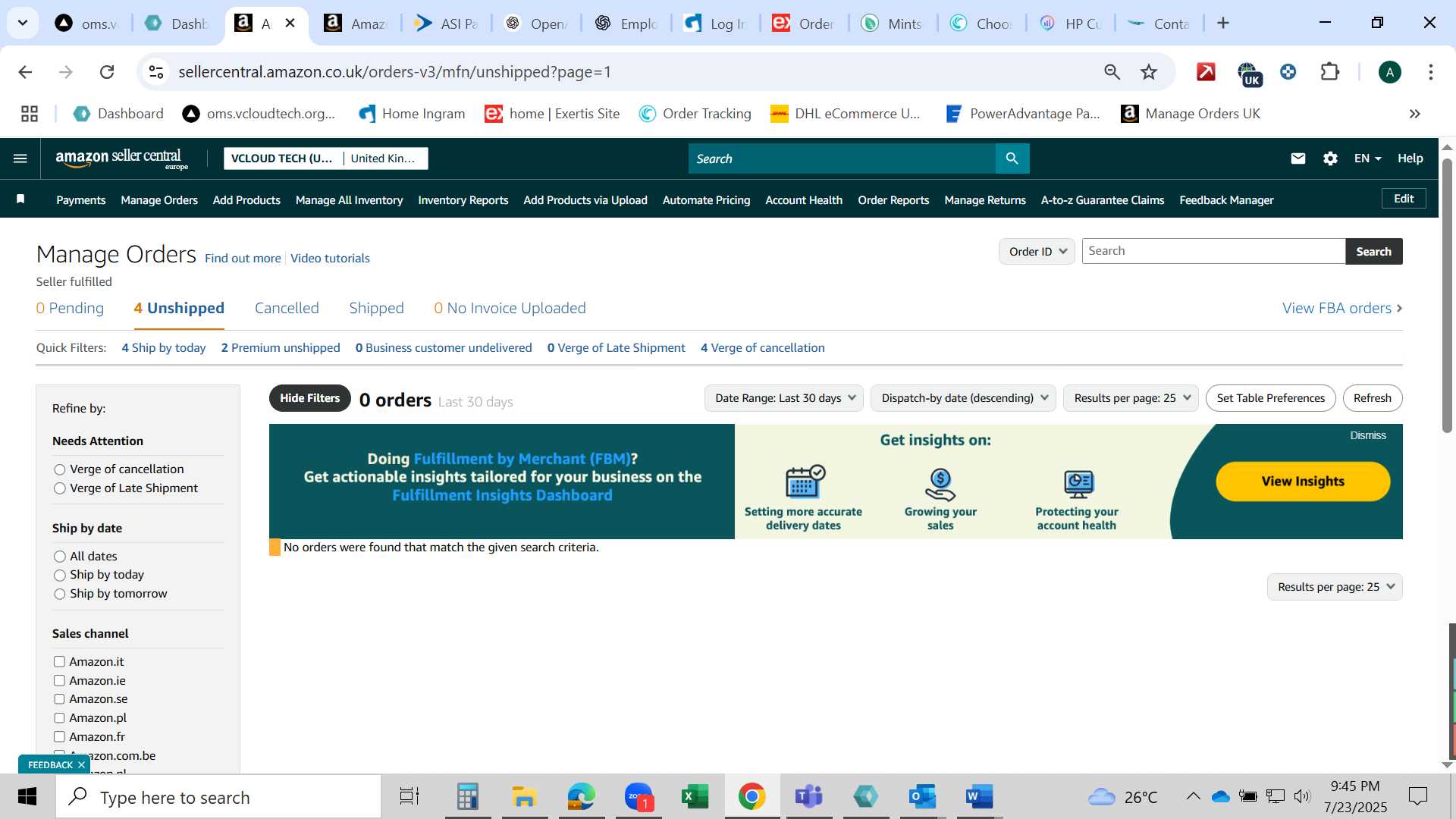
Task: Bookmark this page with the star icon
Action: tap(1149, 72)
